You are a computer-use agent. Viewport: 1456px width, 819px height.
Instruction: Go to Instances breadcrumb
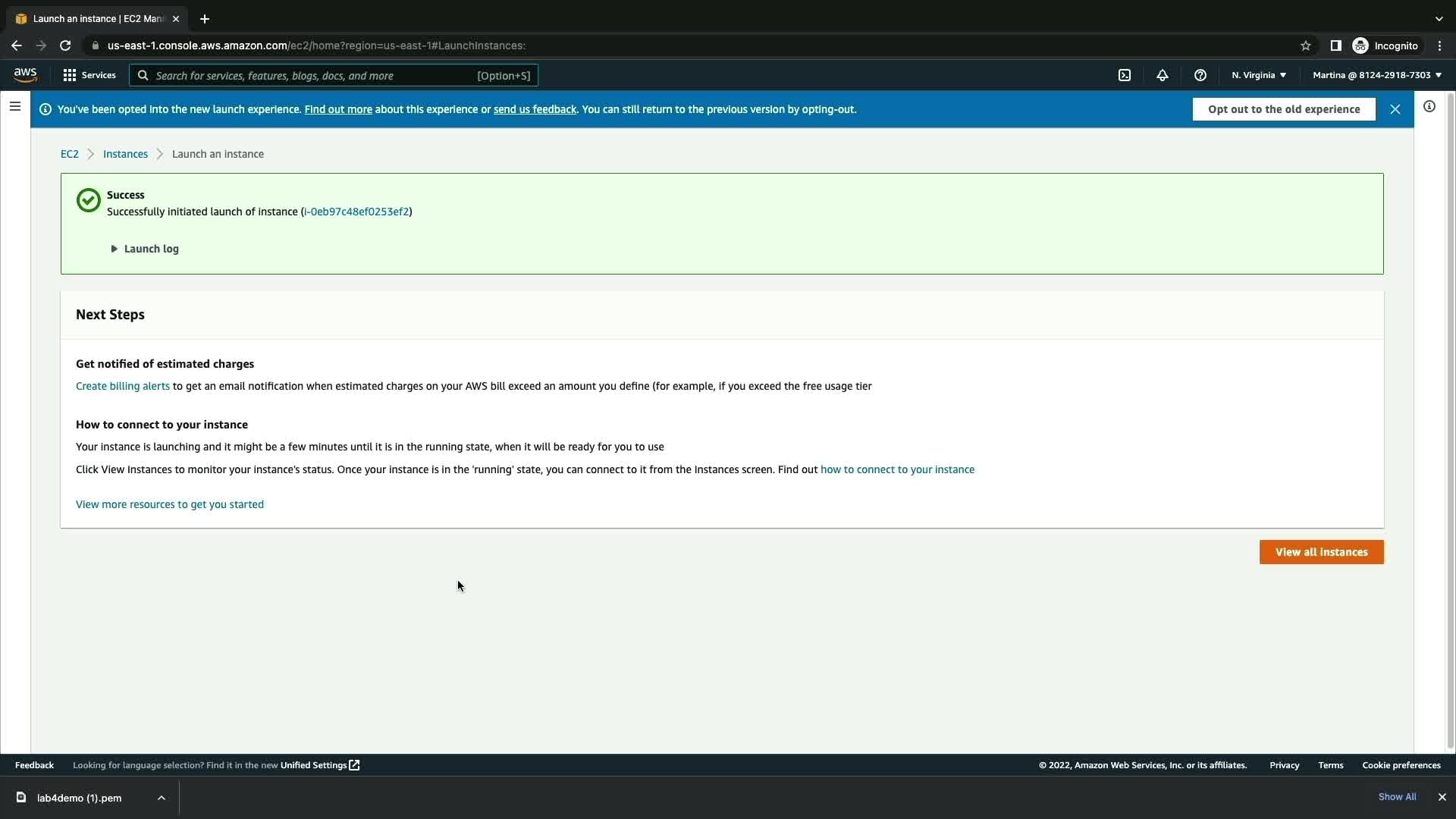pos(125,154)
